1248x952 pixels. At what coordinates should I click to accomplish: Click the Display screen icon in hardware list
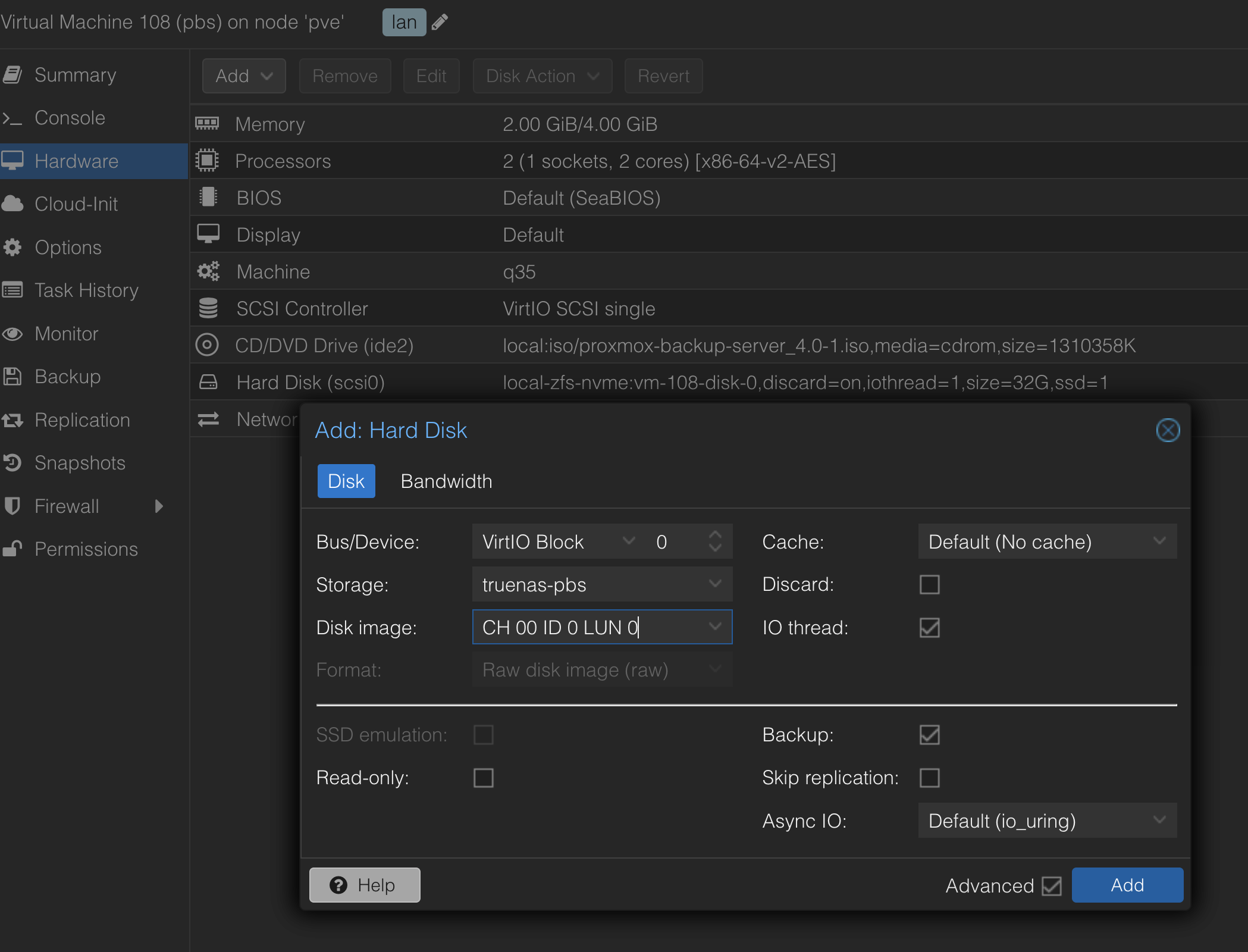click(x=208, y=234)
